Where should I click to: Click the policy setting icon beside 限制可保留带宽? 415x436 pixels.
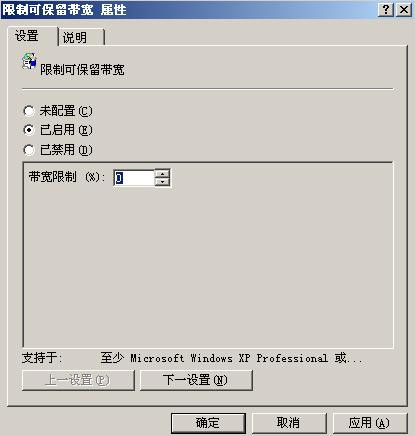(x=29, y=61)
